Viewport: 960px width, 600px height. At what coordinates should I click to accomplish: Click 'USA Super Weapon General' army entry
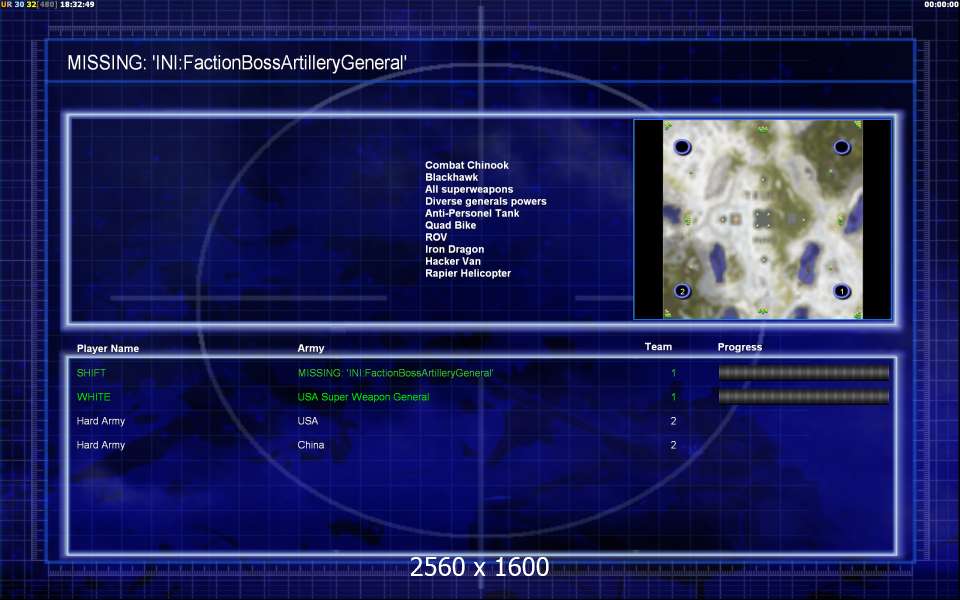(363, 397)
